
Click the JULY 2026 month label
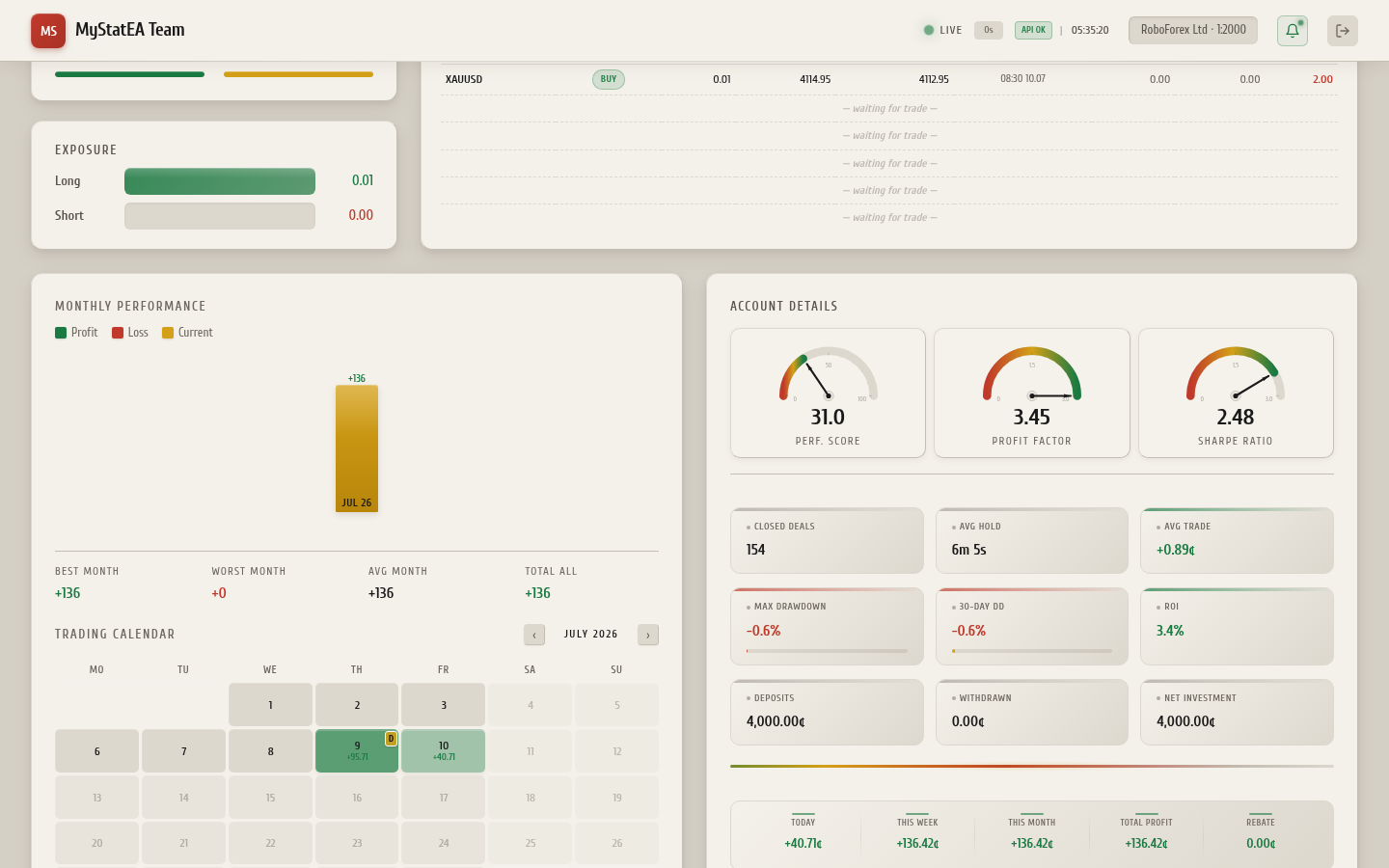pyautogui.click(x=591, y=635)
